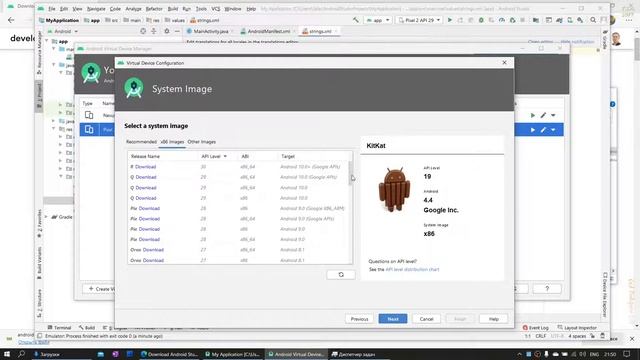Image resolution: width=640 pixels, height=360 pixels.
Task: Collapse the app node in project tree
Action: [x=47, y=41]
